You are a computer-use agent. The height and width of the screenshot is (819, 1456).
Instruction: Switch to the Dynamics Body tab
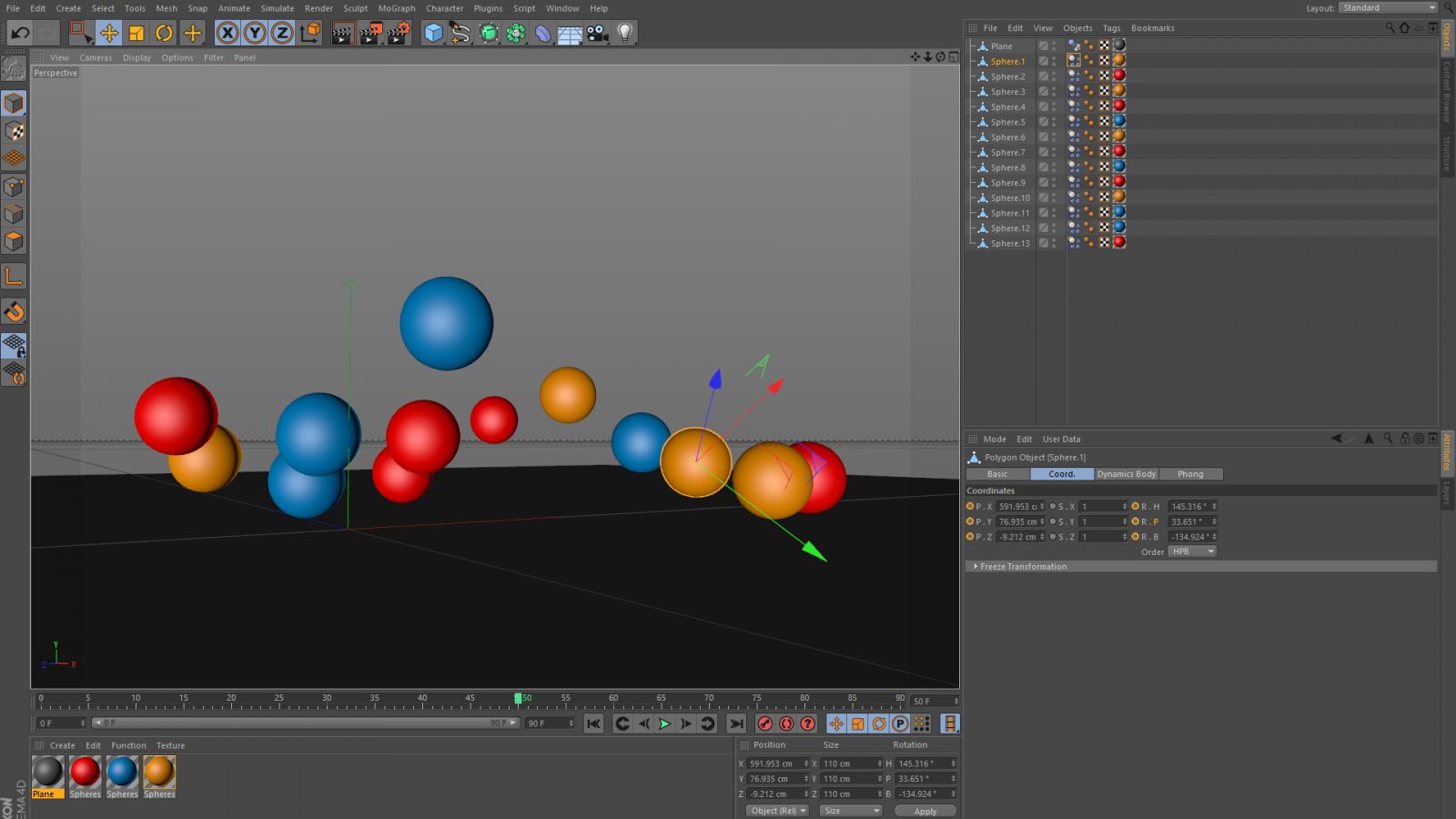[1126, 474]
